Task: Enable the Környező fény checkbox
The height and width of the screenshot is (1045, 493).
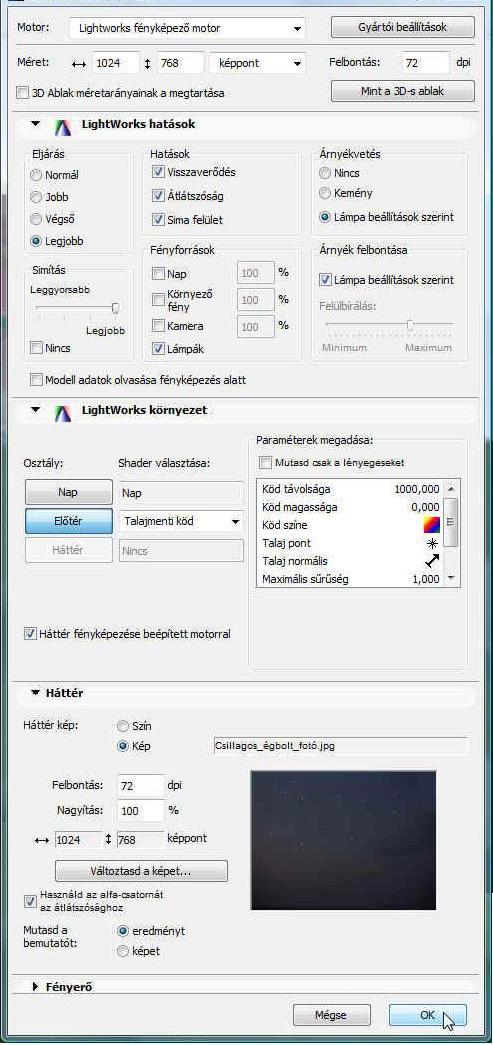Action: 158,300
